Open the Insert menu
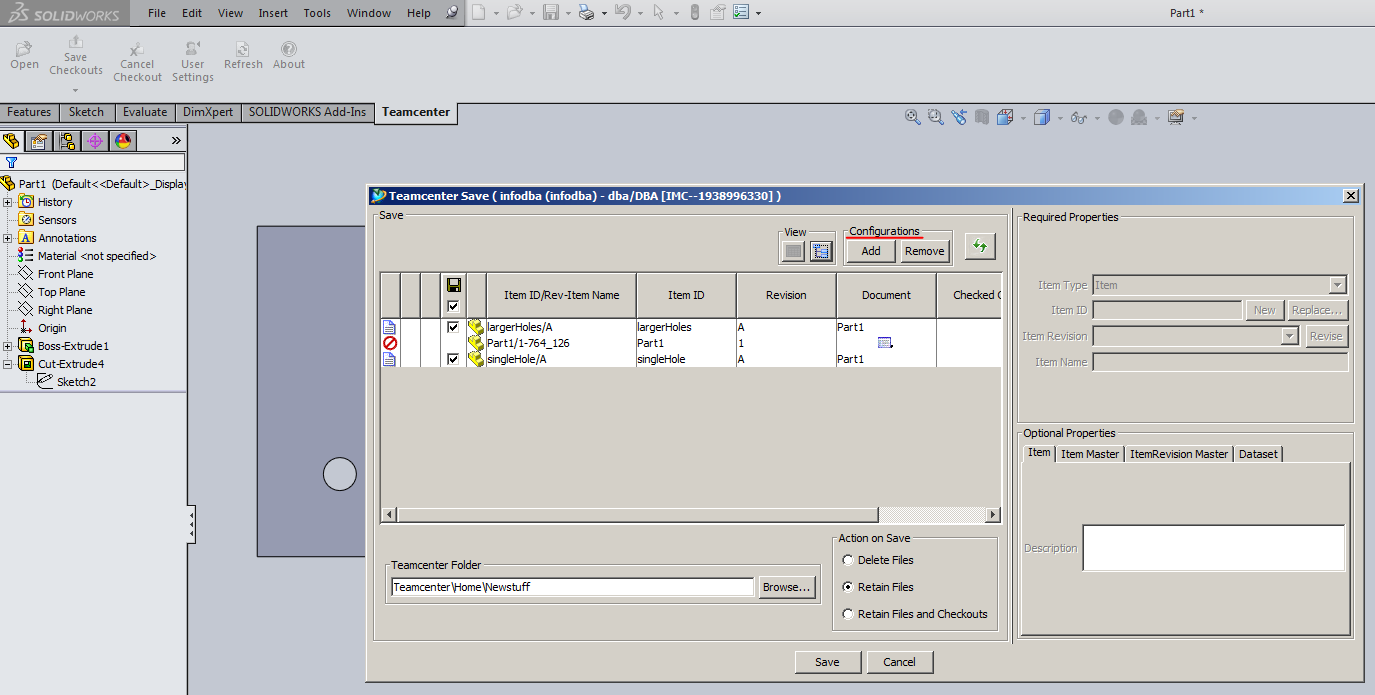The image size is (1375, 695). [x=273, y=13]
